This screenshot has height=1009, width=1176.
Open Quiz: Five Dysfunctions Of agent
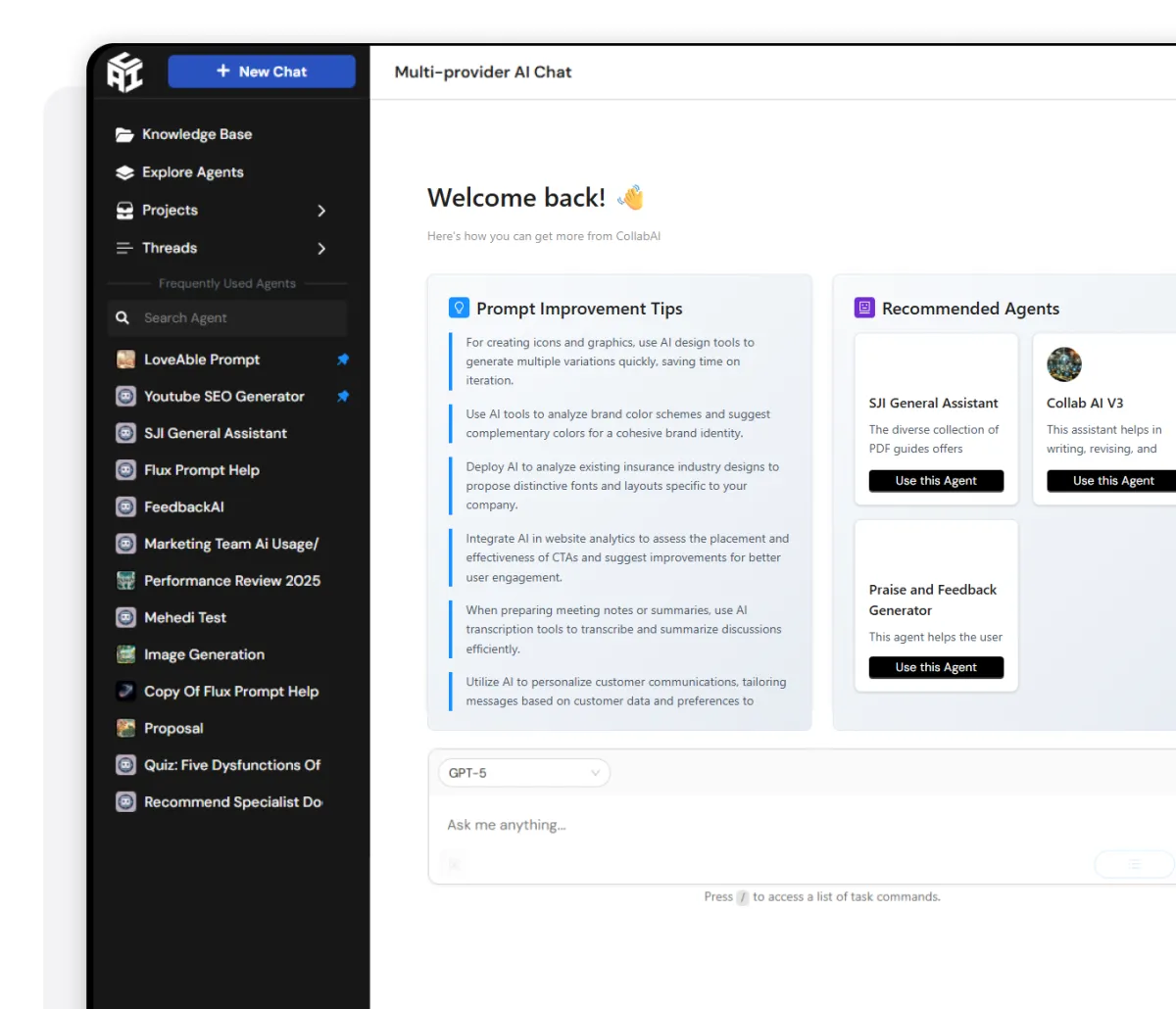click(232, 765)
